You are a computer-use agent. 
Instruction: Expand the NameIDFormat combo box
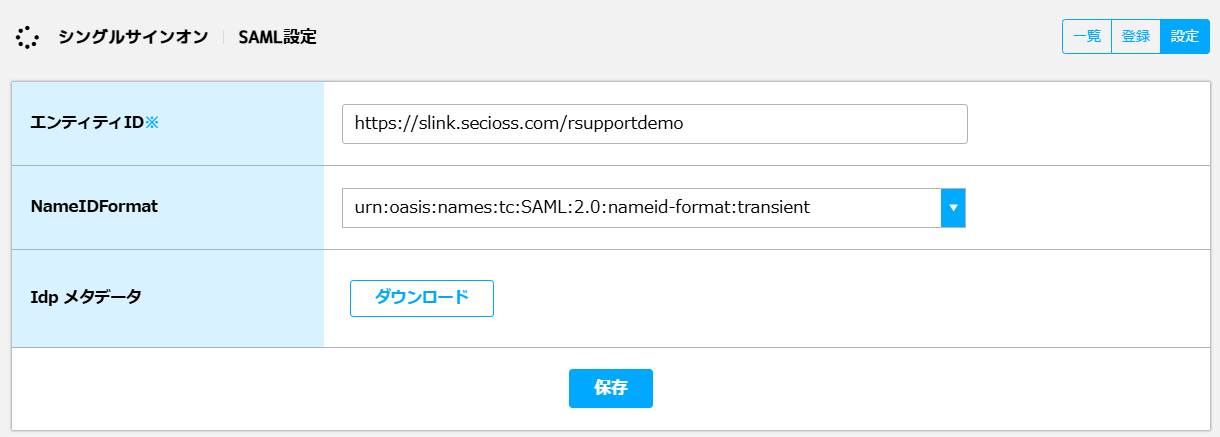tap(654, 208)
